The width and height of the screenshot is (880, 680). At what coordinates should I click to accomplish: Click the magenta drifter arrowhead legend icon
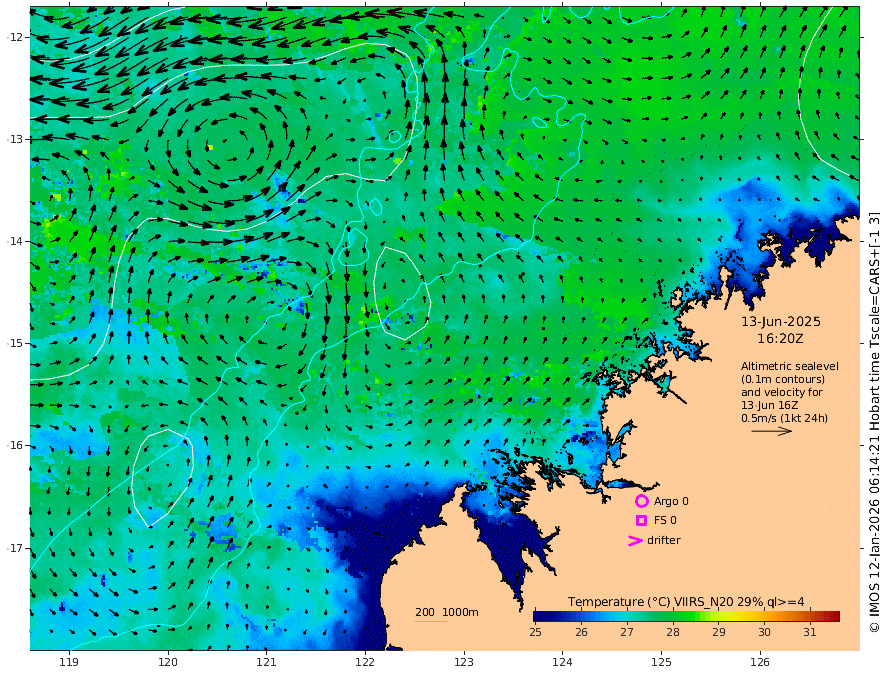[635, 541]
